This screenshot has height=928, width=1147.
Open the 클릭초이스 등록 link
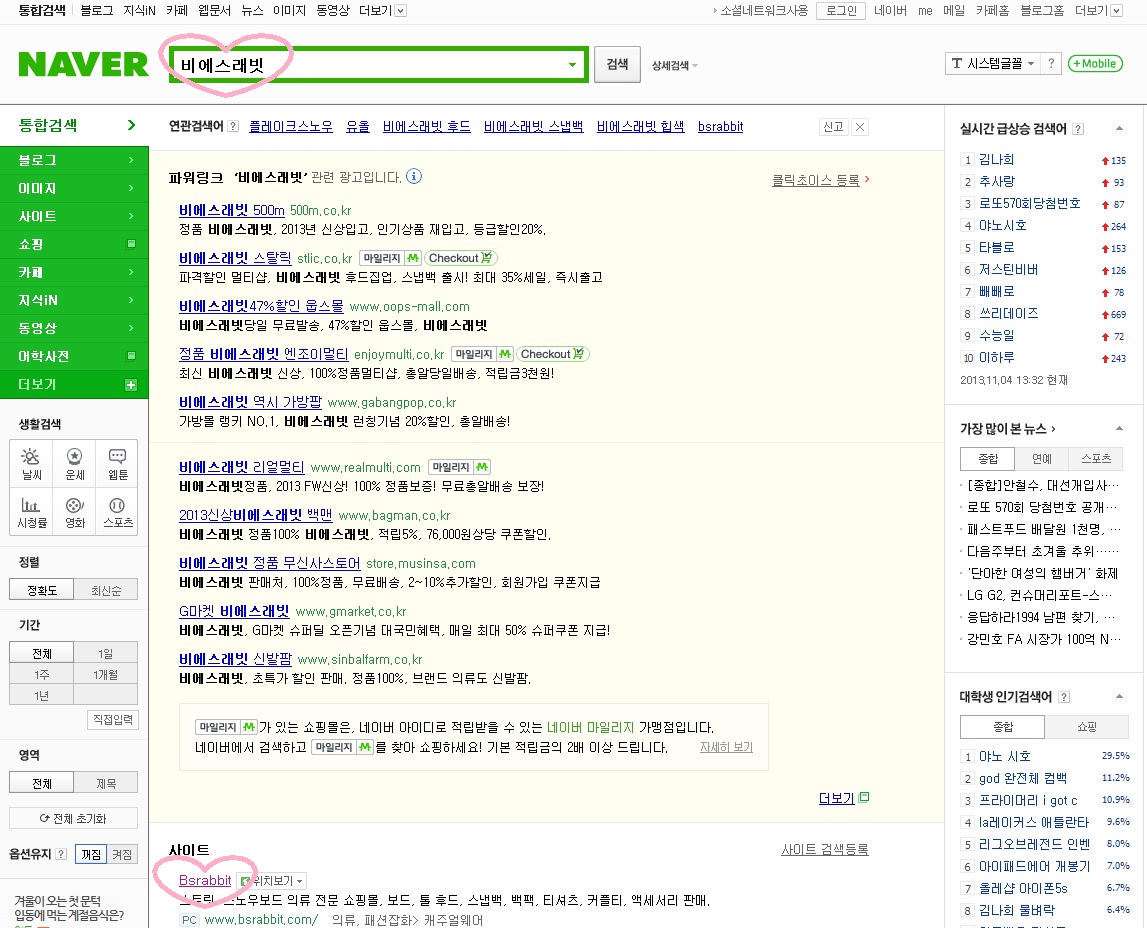(816, 180)
